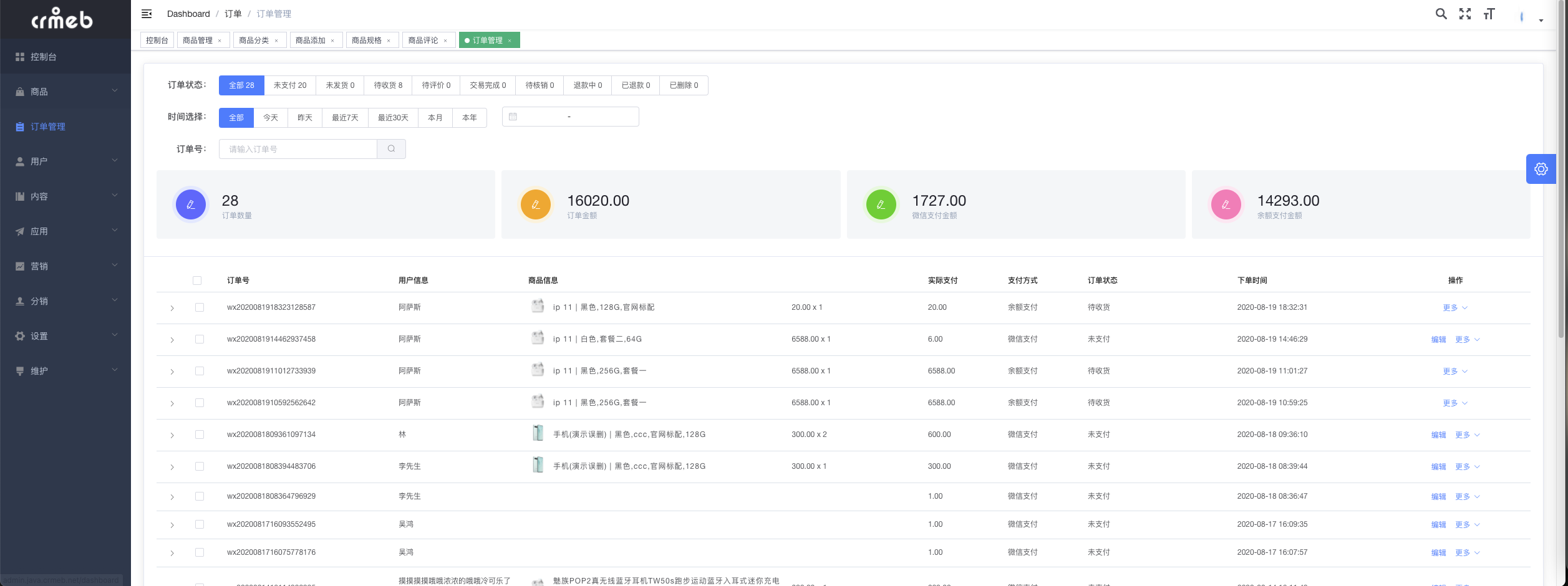Open 更多 dropdown for order wx2020081716075778176
1568x586 pixels.
[x=1468, y=552]
